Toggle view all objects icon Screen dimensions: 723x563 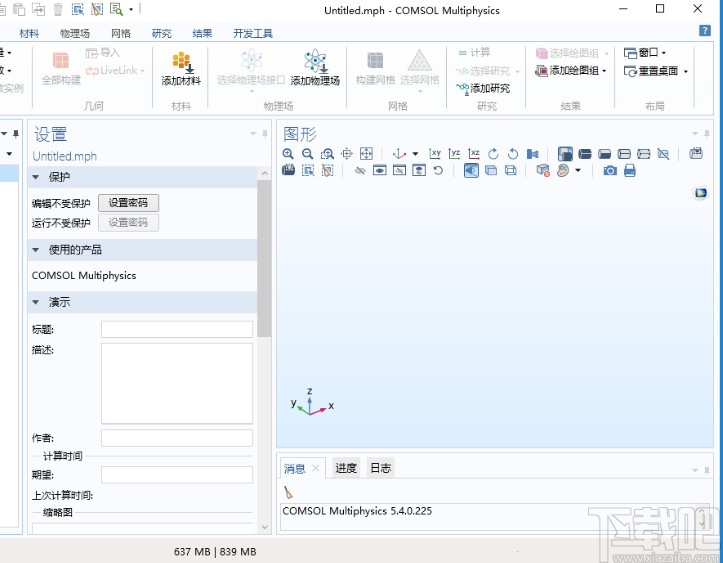pyautogui.click(x=419, y=171)
